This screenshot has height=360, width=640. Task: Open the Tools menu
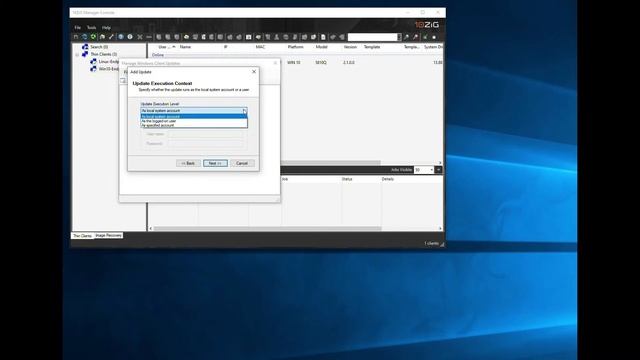pos(91,28)
